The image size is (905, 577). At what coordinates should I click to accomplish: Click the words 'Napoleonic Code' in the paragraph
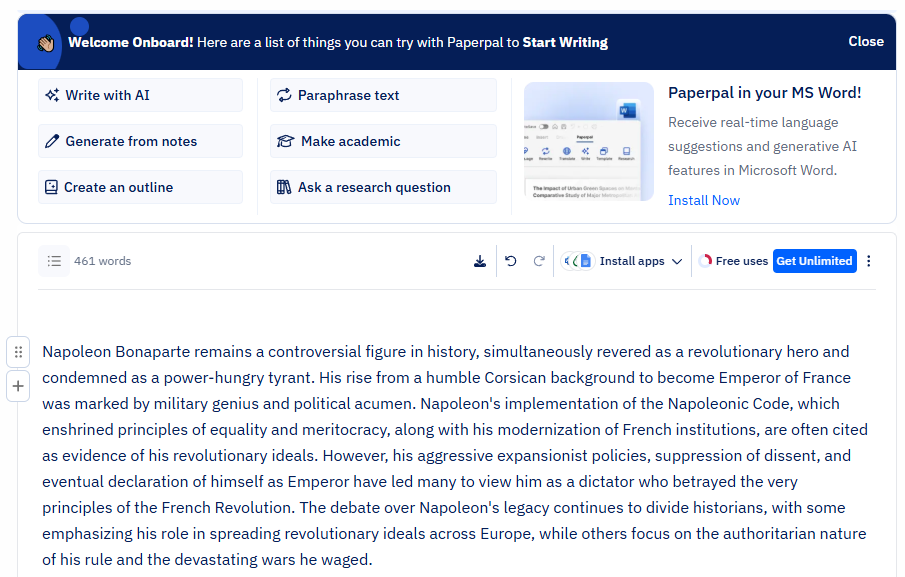coord(728,404)
